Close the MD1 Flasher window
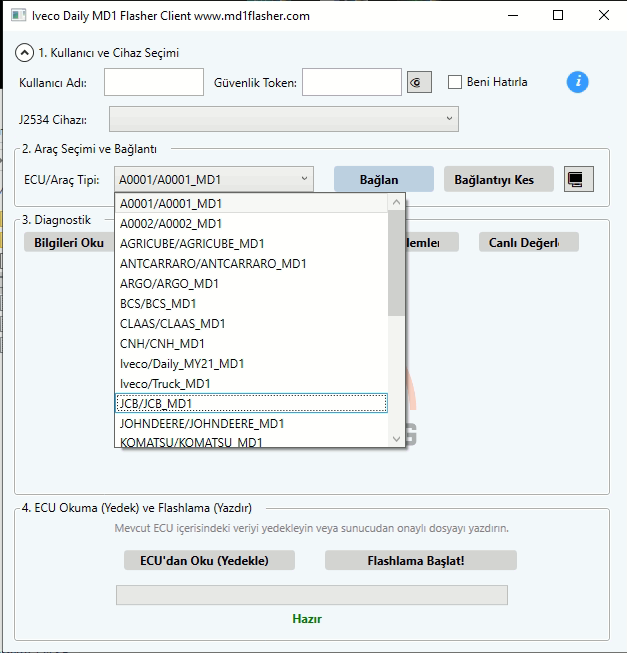Screen dimensions: 627x653 [604, 15]
